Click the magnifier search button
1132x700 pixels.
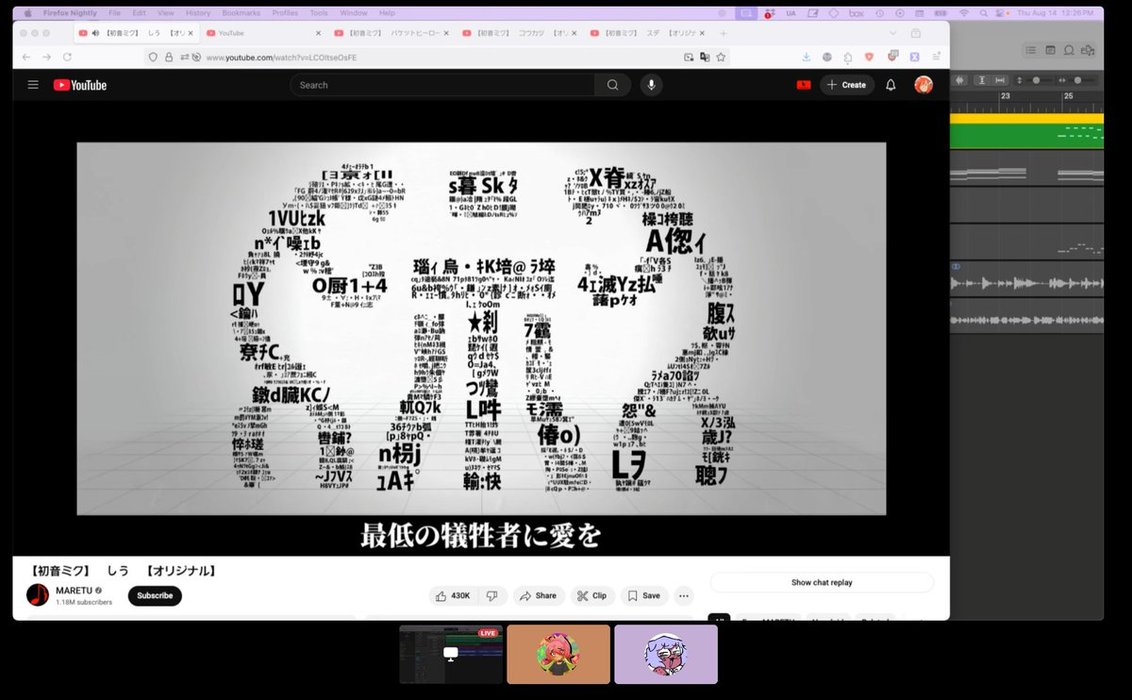(x=612, y=85)
